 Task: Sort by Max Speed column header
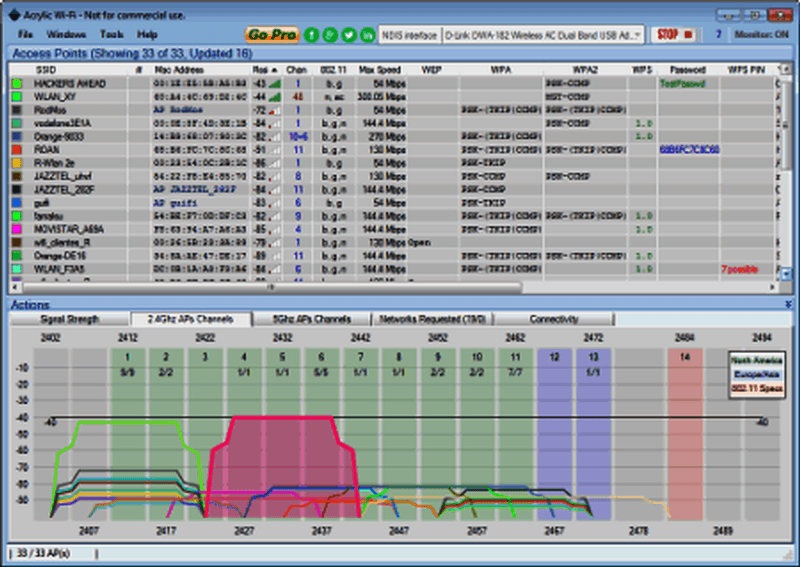pos(380,70)
